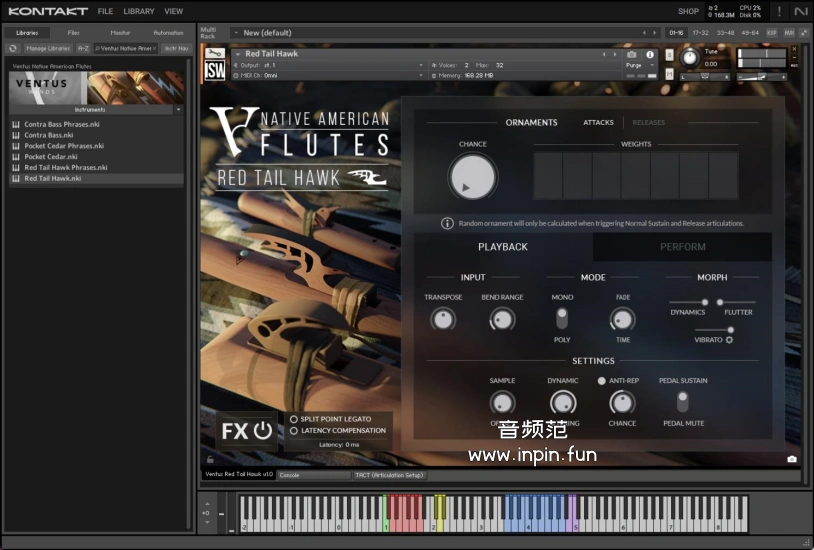The width and height of the screenshot is (814, 550).
Task: Open the Instruments dropdown arrow in library
Action: pyautogui.click(x=179, y=110)
